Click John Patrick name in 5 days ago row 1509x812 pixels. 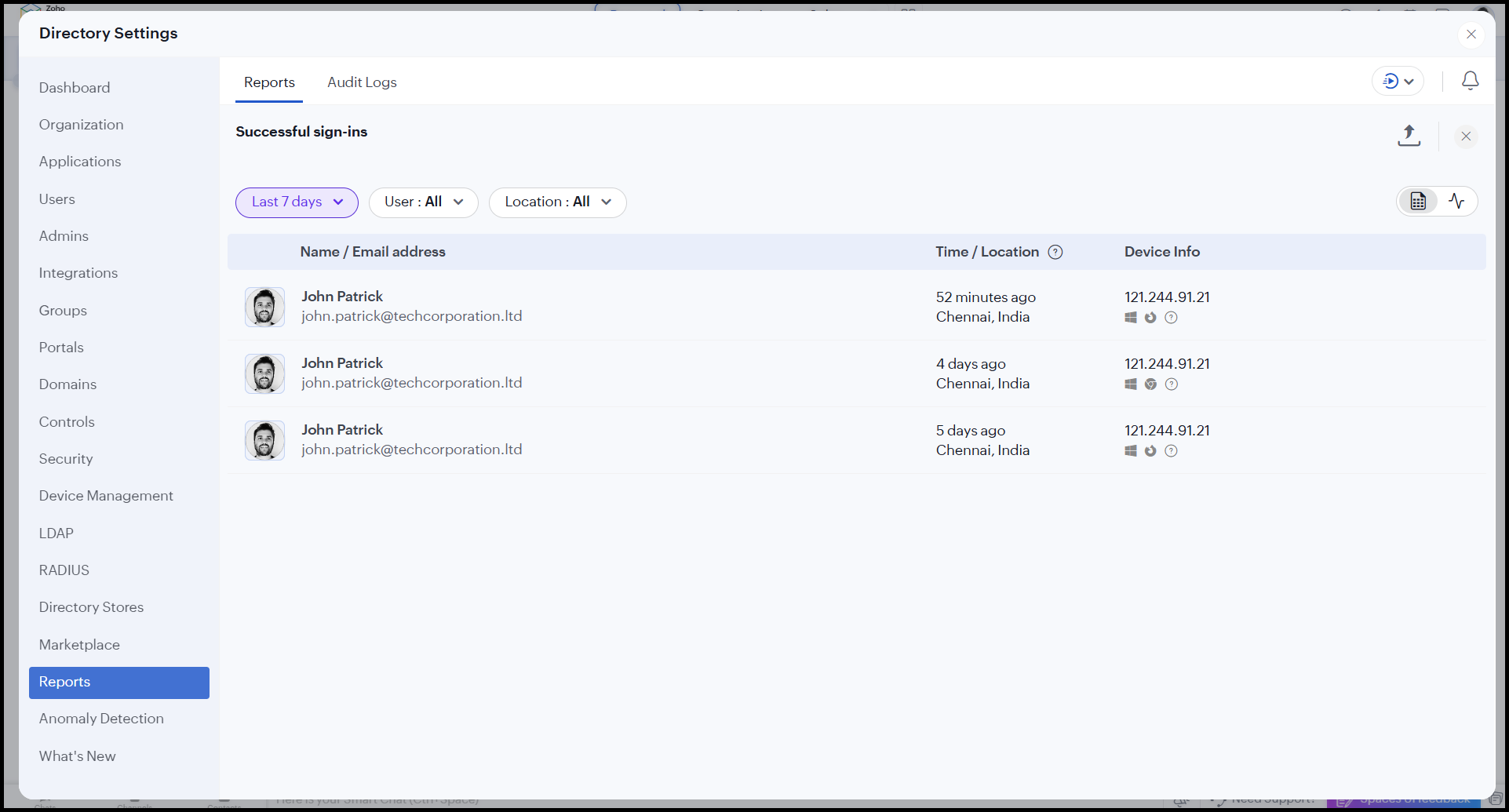coord(342,430)
